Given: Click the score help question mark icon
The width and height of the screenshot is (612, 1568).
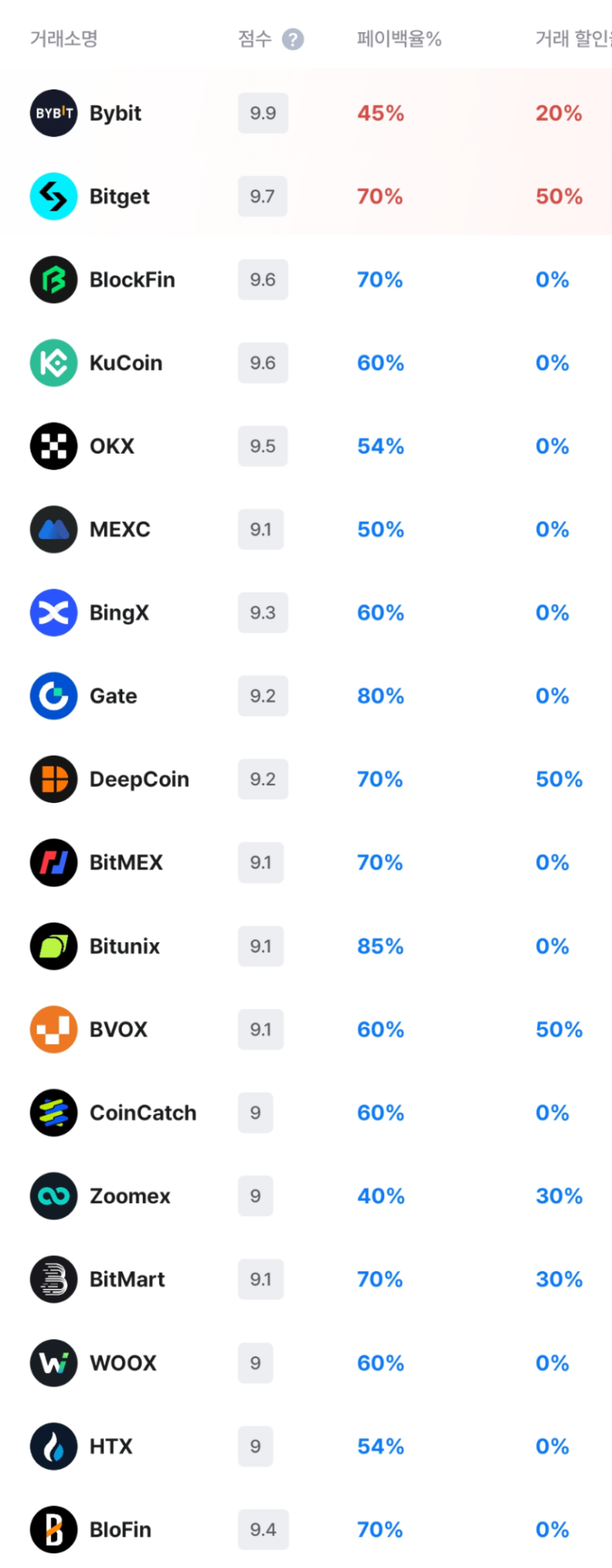Looking at the screenshot, I should tap(293, 39).
